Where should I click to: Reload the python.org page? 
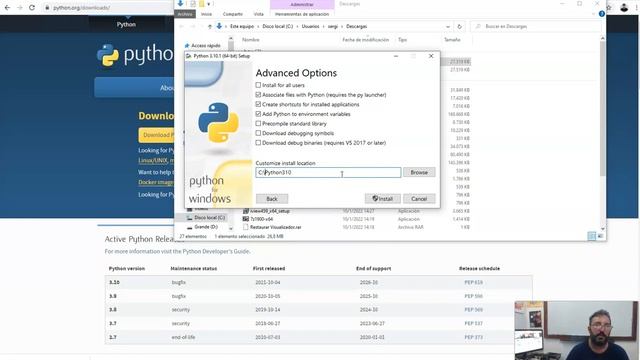pyautogui.click(x=32, y=7)
